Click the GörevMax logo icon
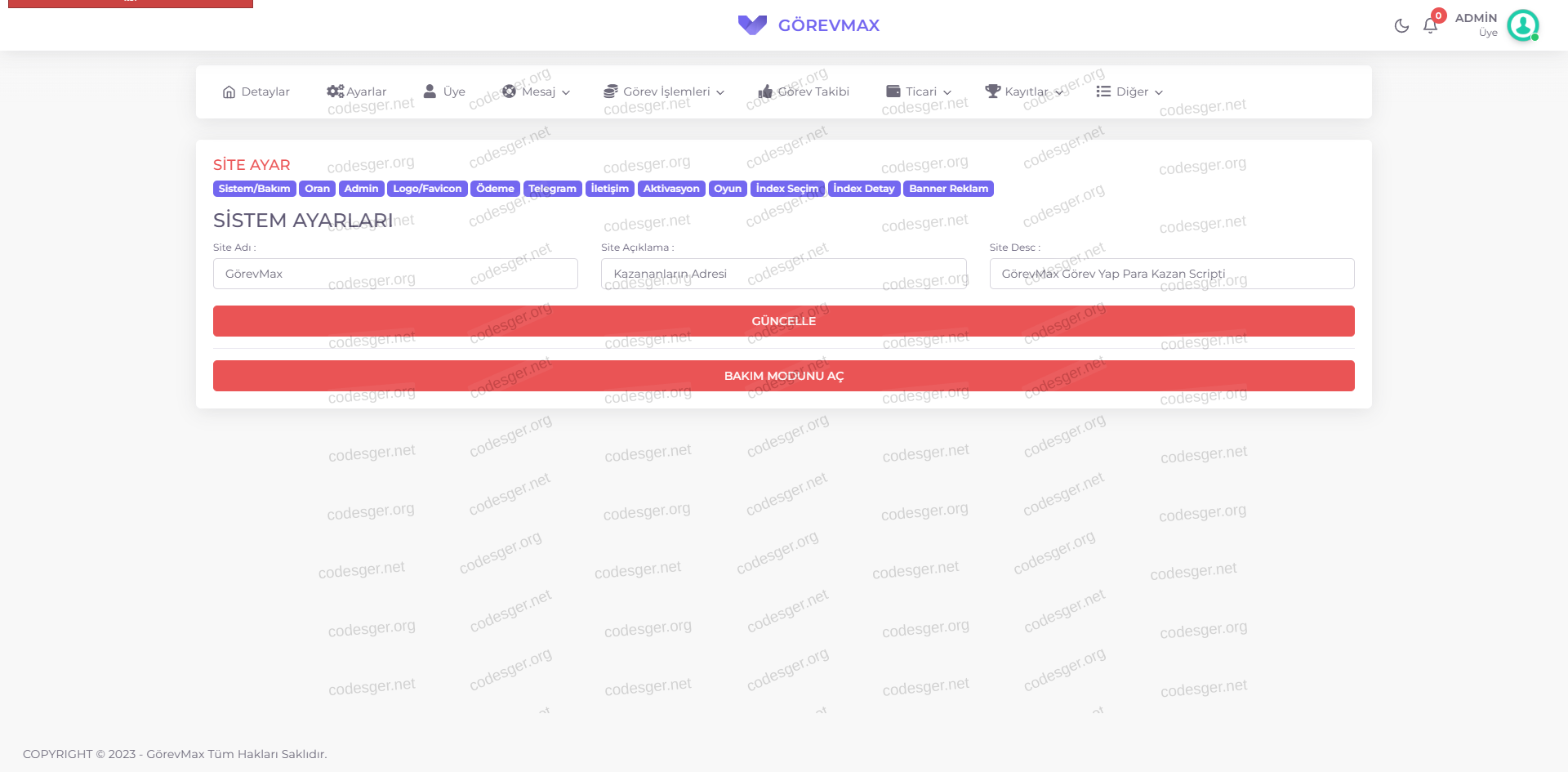Viewport: 1568px width, 772px height. click(x=751, y=25)
